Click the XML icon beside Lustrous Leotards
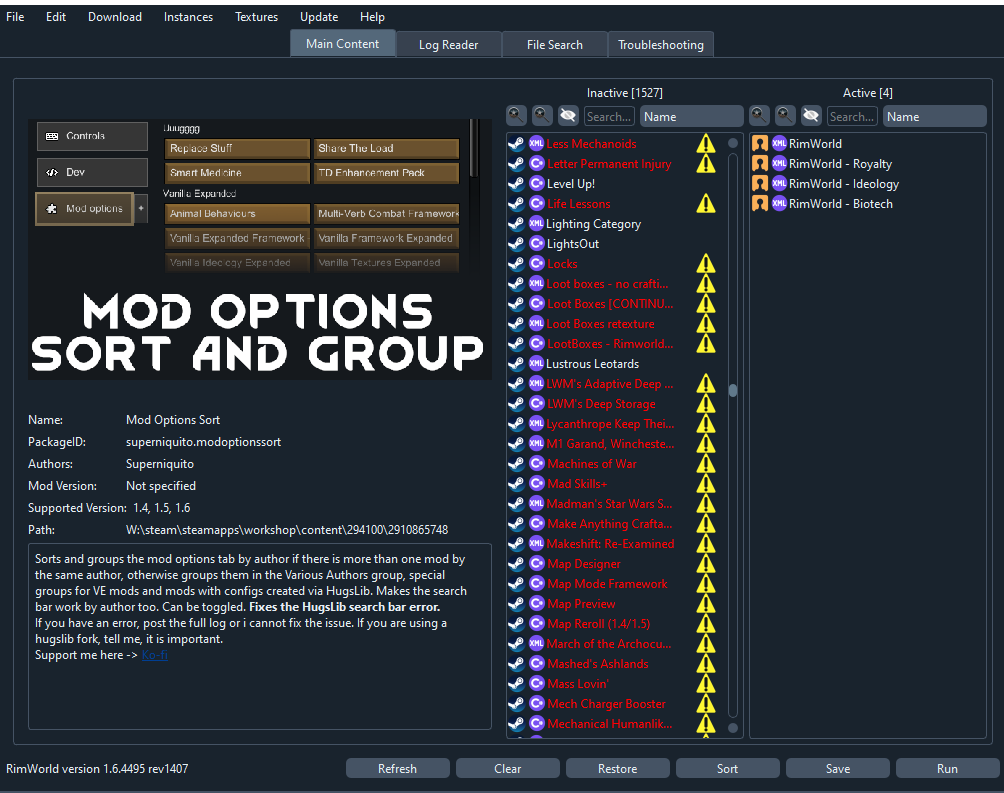Image resolution: width=1004 pixels, height=793 pixels. 537,364
